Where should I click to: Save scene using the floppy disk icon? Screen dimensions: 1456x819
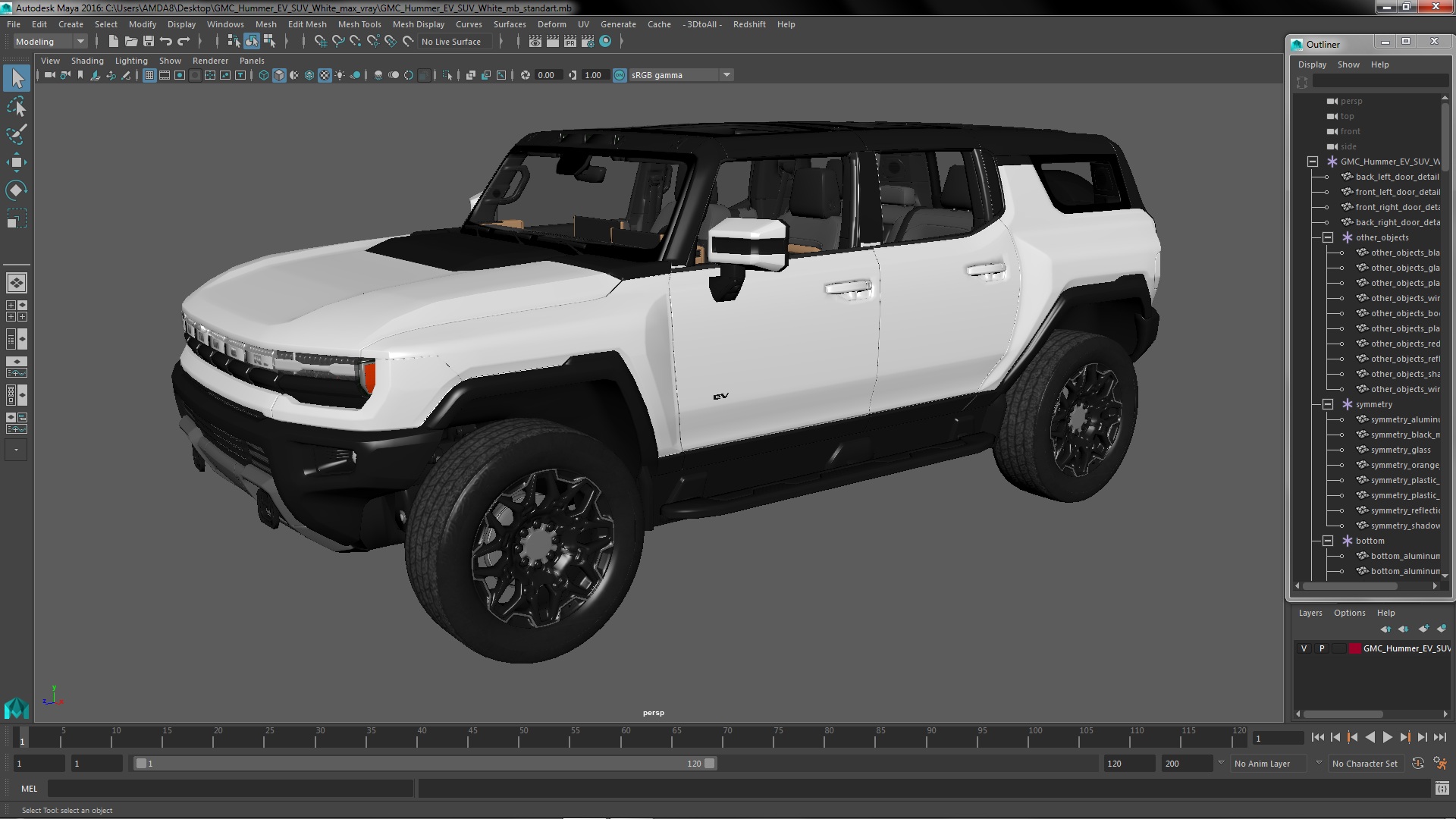(x=148, y=42)
